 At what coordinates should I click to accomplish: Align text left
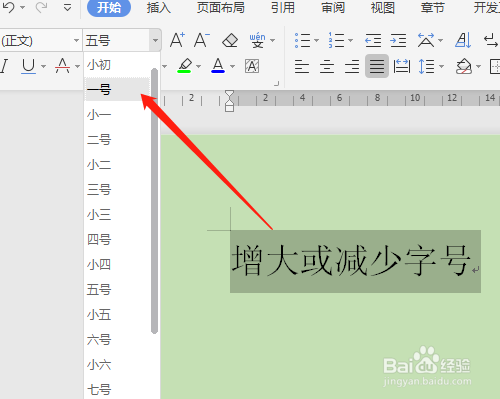coord(302,66)
